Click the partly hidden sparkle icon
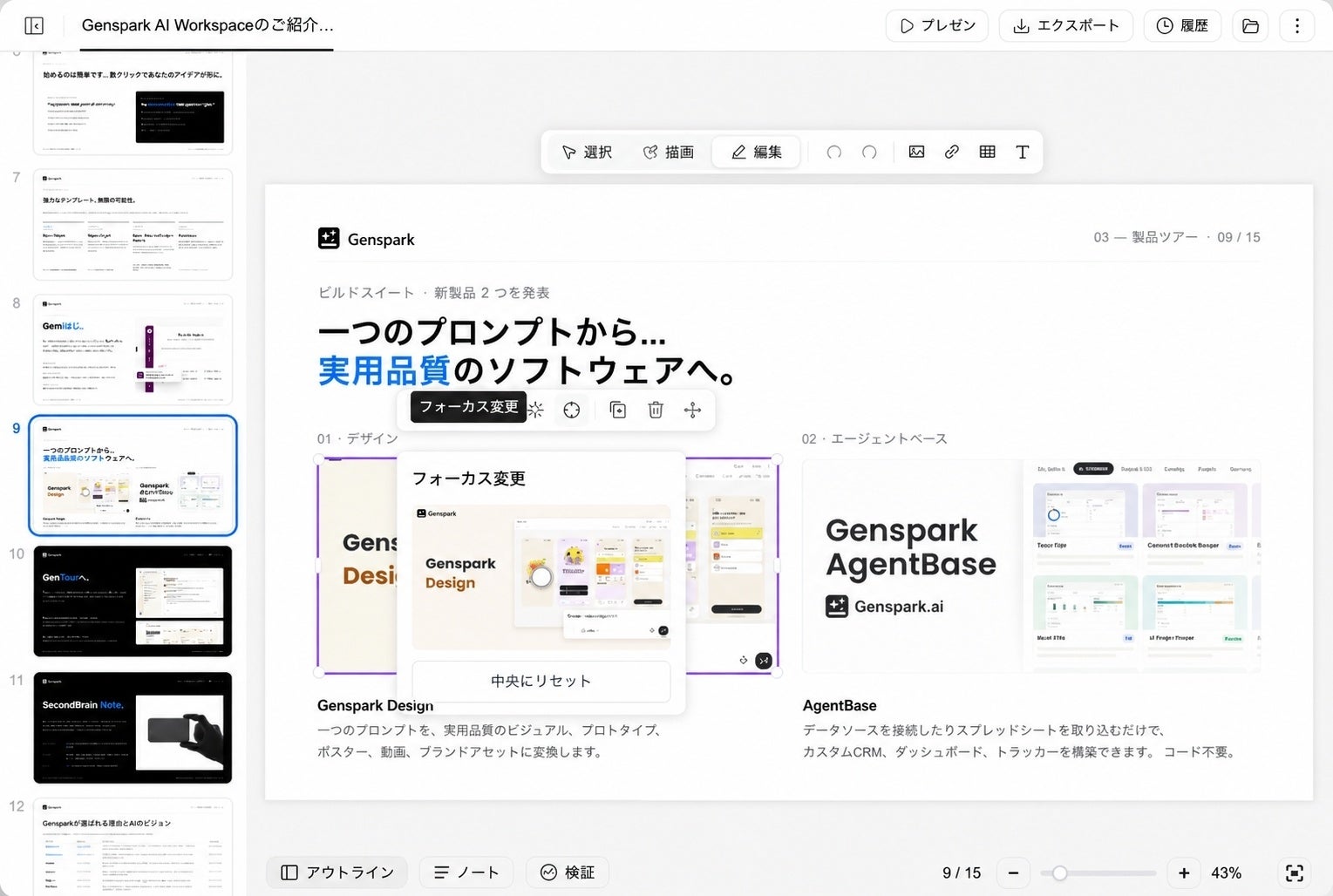This screenshot has height=896, width=1333. [536, 410]
